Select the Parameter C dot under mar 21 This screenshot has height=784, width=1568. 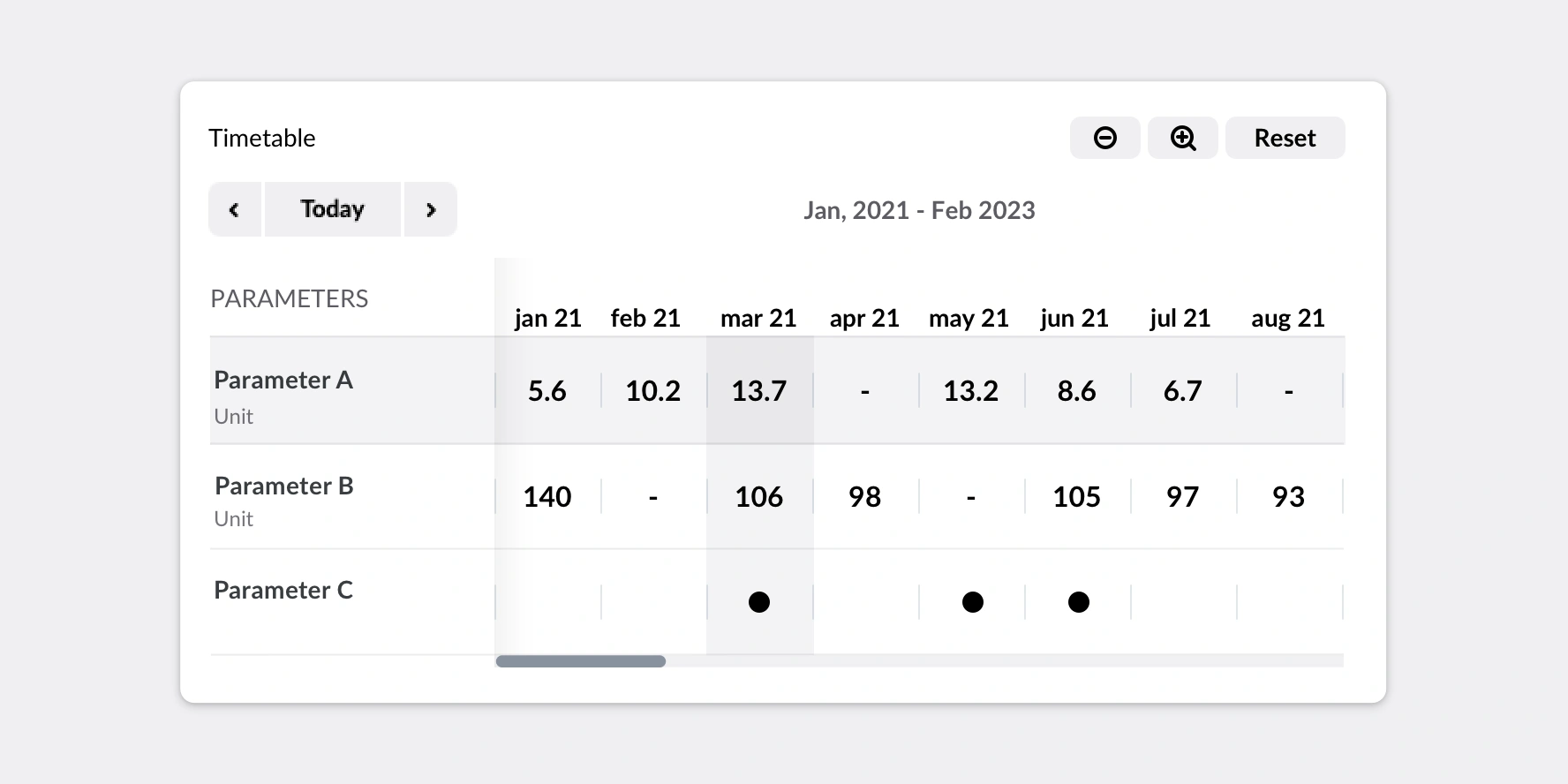759,601
